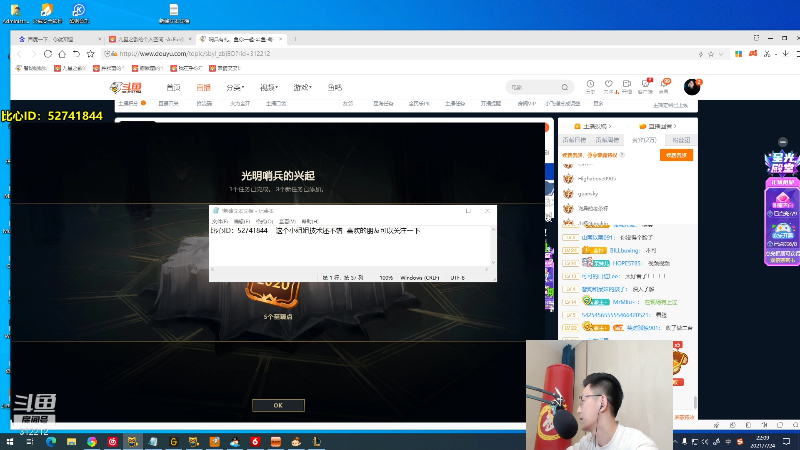Expand the 视频 dropdown menu
The image size is (800, 450).
[x=268, y=87]
